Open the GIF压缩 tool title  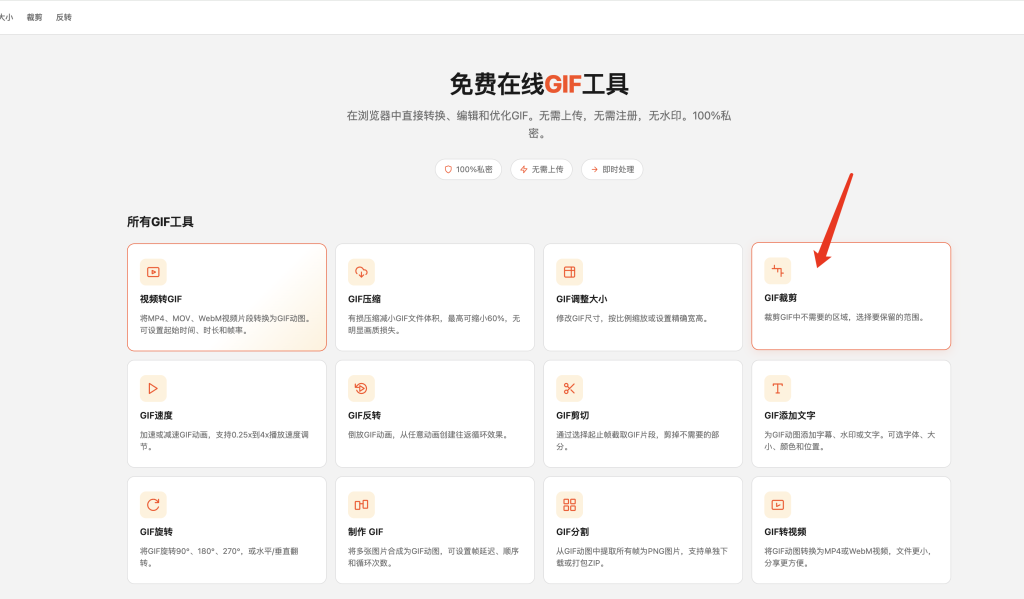tap(364, 299)
